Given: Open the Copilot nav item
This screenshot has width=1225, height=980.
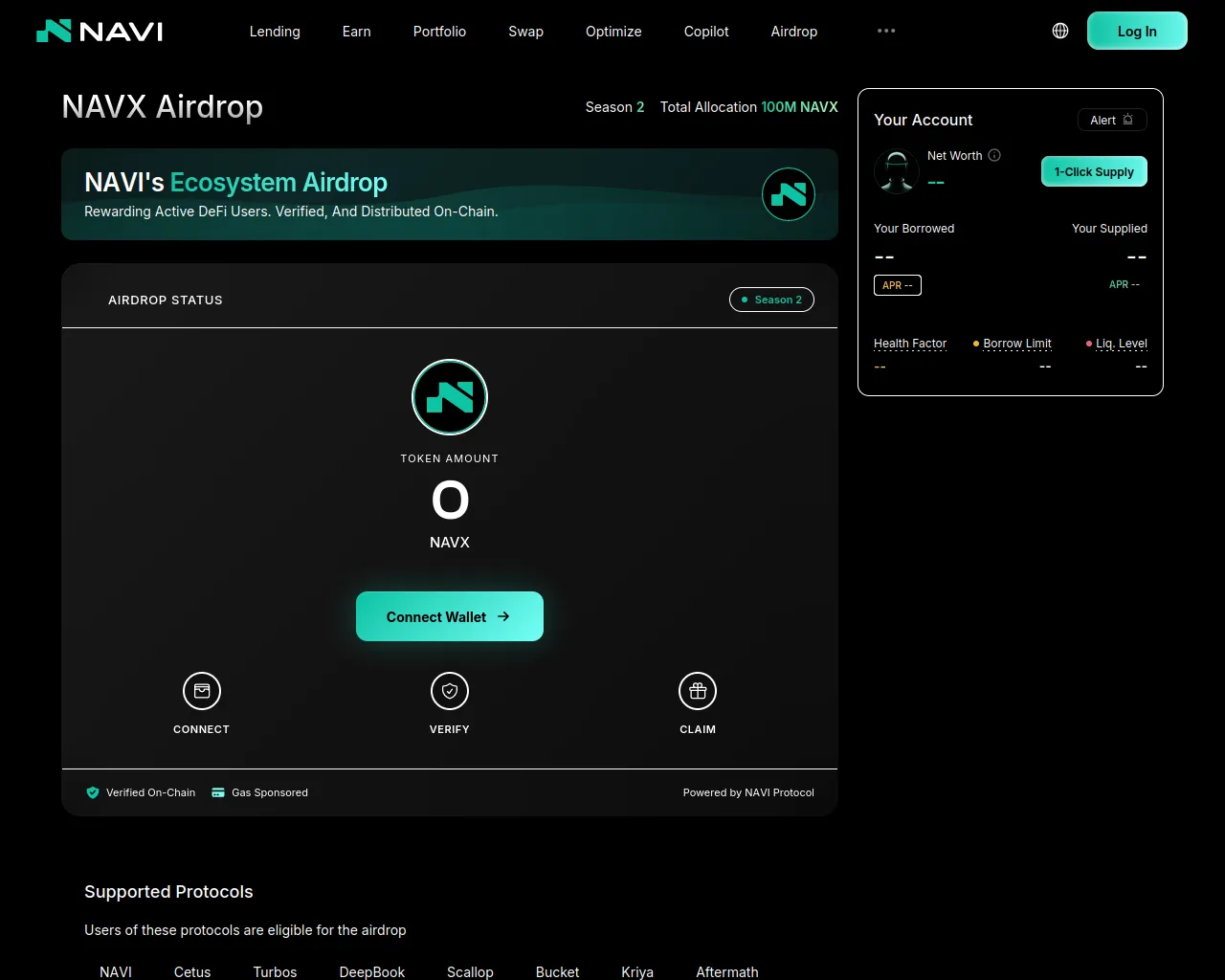Looking at the screenshot, I should coord(706,32).
